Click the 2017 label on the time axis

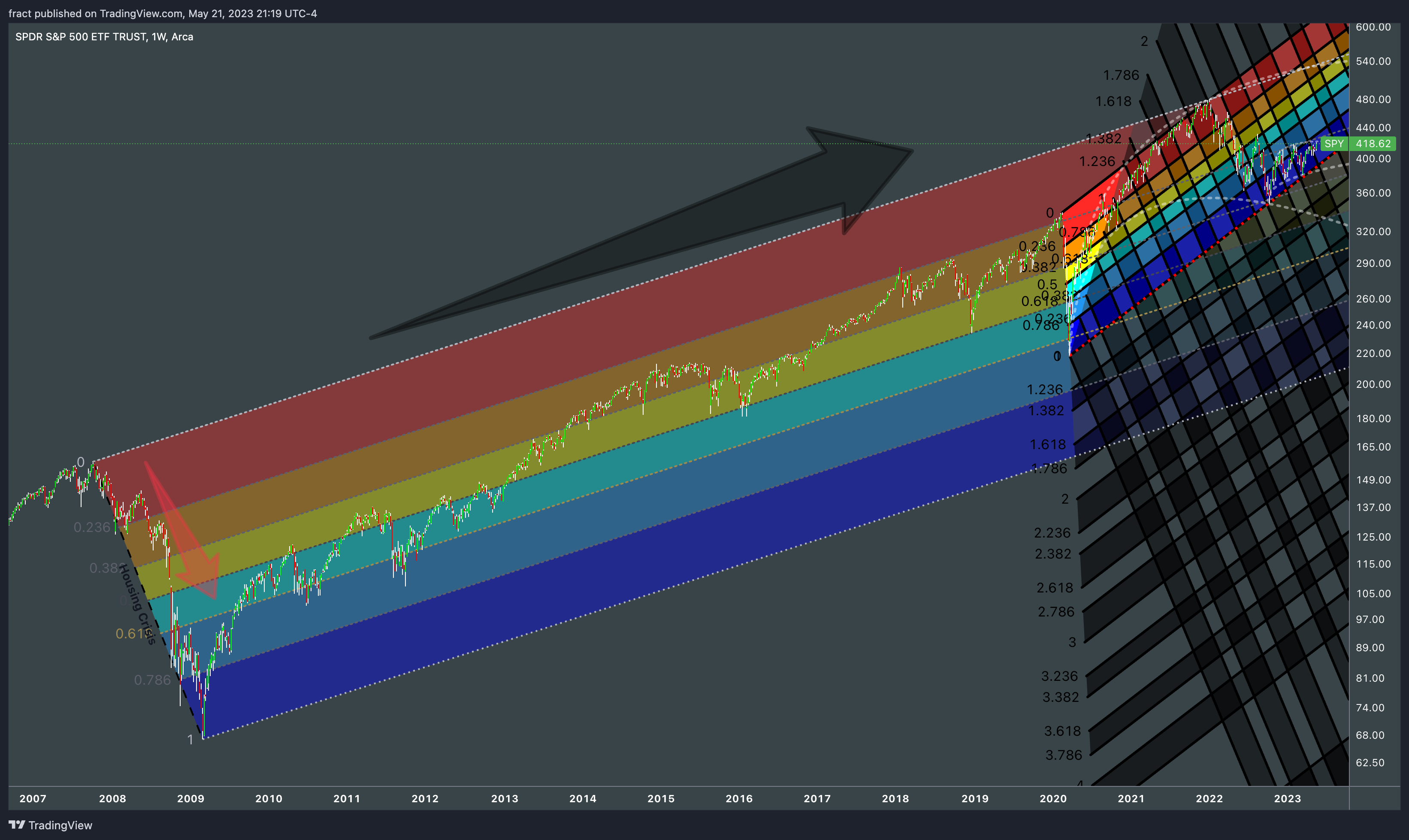tap(817, 799)
